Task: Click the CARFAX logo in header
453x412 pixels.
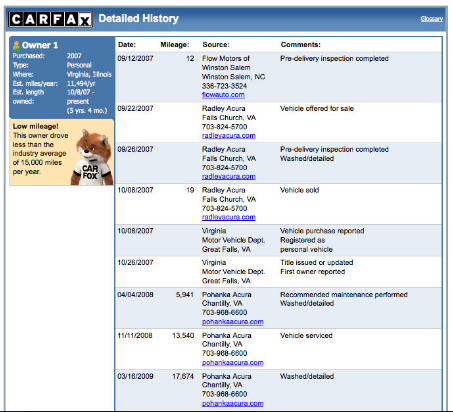Action: (50, 19)
